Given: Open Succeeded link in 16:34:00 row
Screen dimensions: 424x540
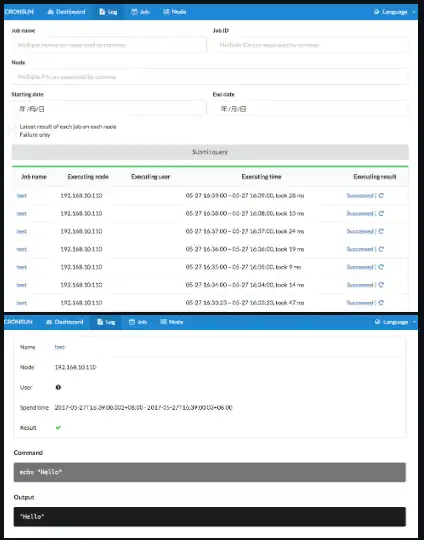Looking at the screenshot, I should point(360,285).
